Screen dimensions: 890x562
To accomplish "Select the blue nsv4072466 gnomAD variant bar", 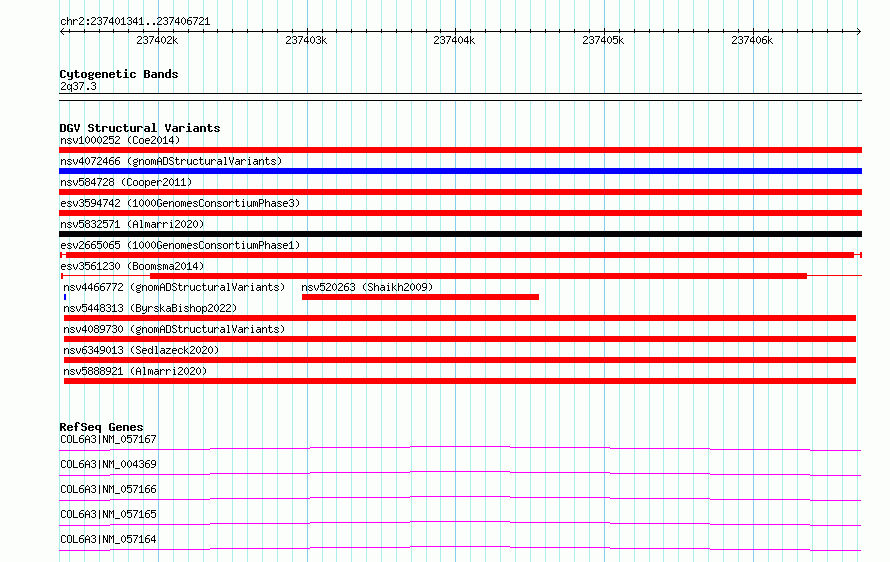I will pyautogui.click(x=460, y=171).
